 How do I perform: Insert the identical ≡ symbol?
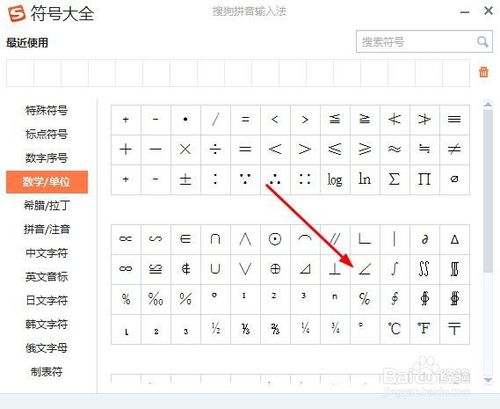point(455,119)
